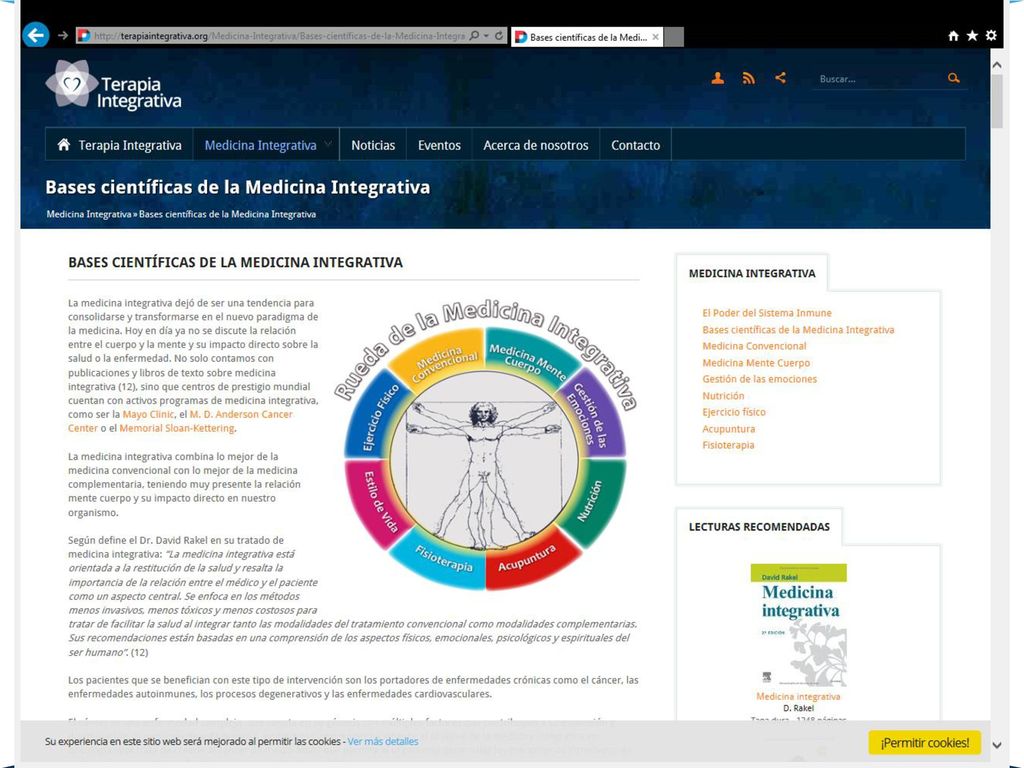Image resolution: width=1024 pixels, height=768 pixels.
Task: Open favorites with the star icon
Action: (x=972, y=36)
